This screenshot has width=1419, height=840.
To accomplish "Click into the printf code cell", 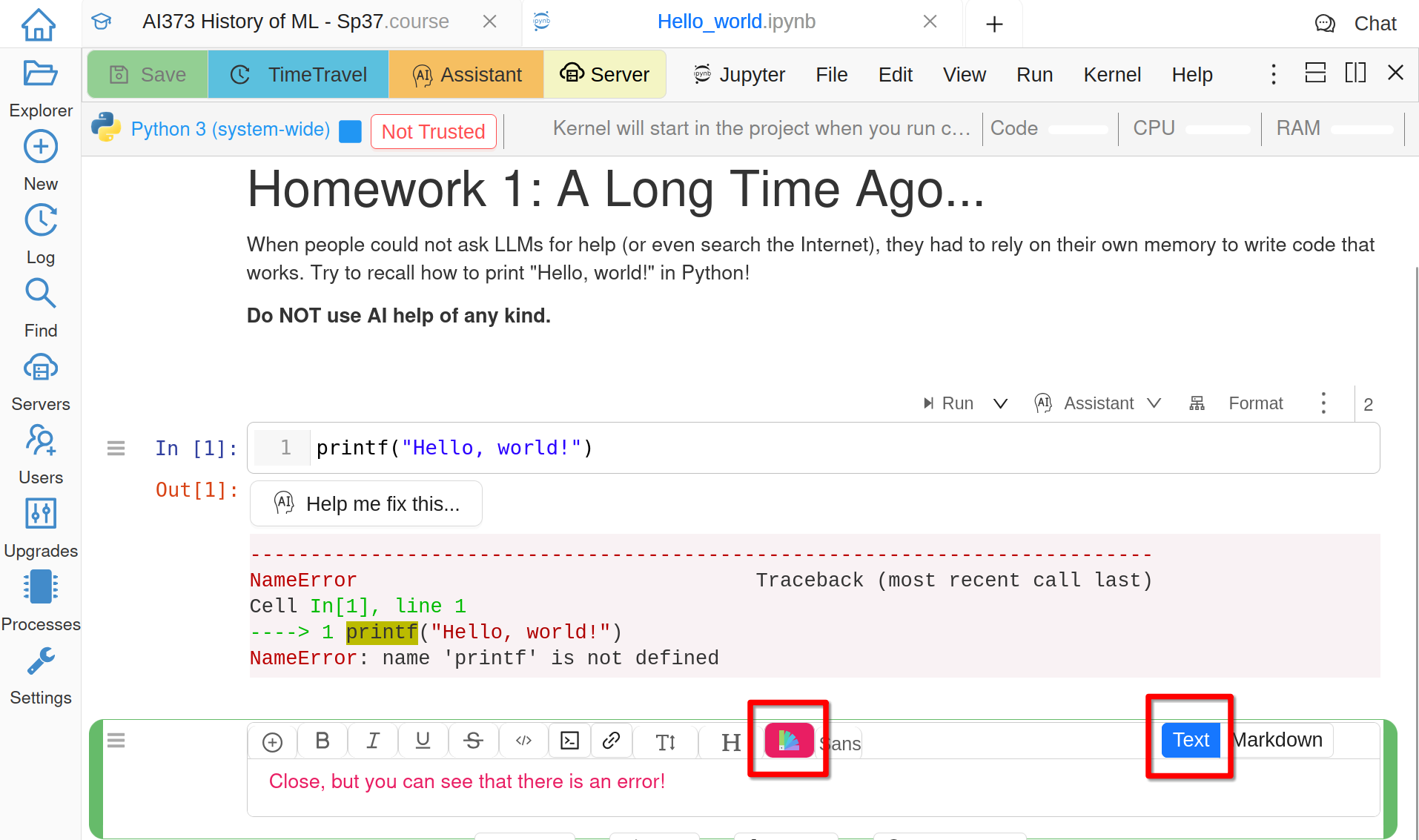I will (x=816, y=448).
